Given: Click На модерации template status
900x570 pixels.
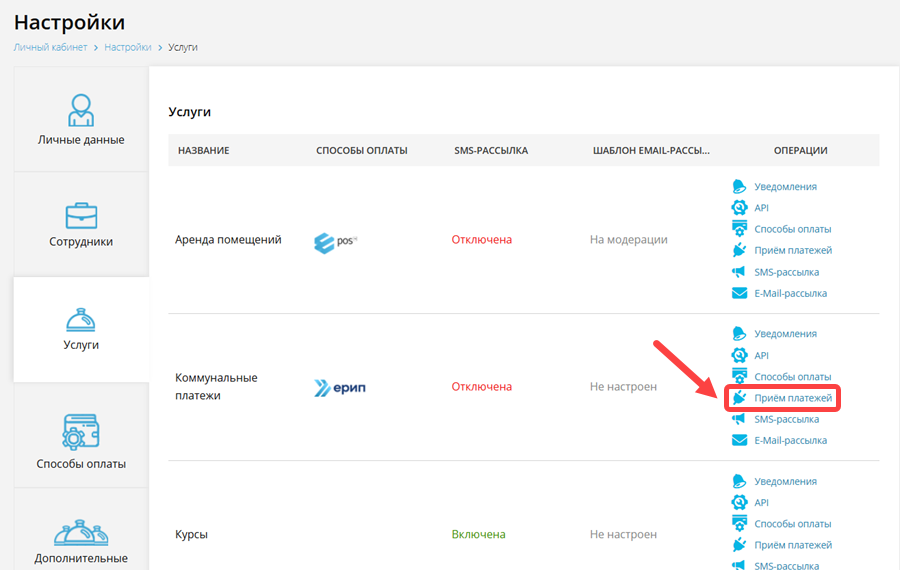Looking at the screenshot, I should pos(629,239).
